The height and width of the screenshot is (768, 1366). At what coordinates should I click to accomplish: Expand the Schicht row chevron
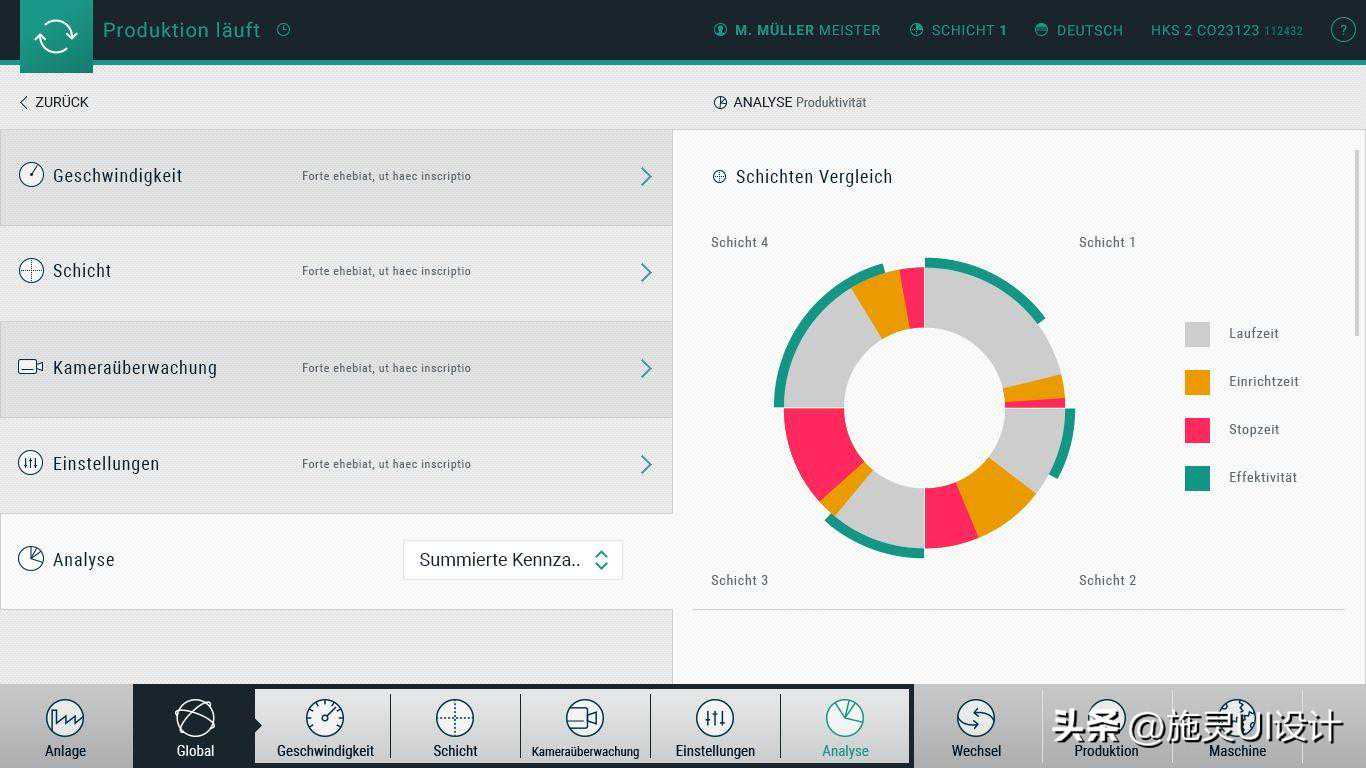646,272
